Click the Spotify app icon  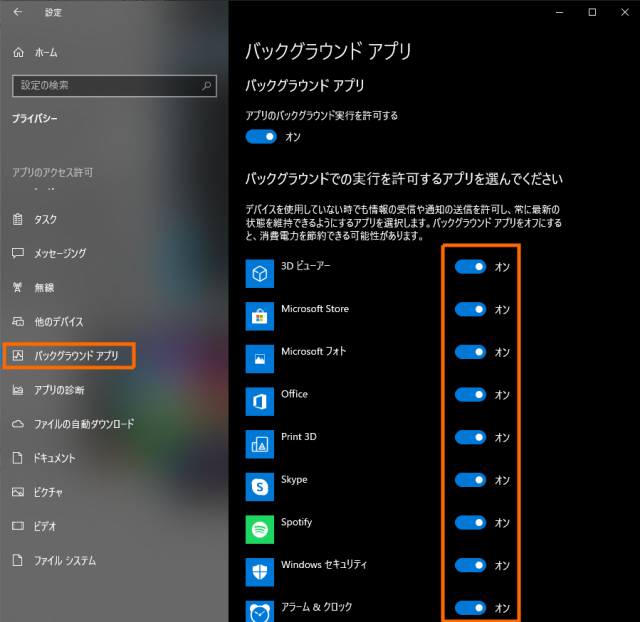[259, 529]
